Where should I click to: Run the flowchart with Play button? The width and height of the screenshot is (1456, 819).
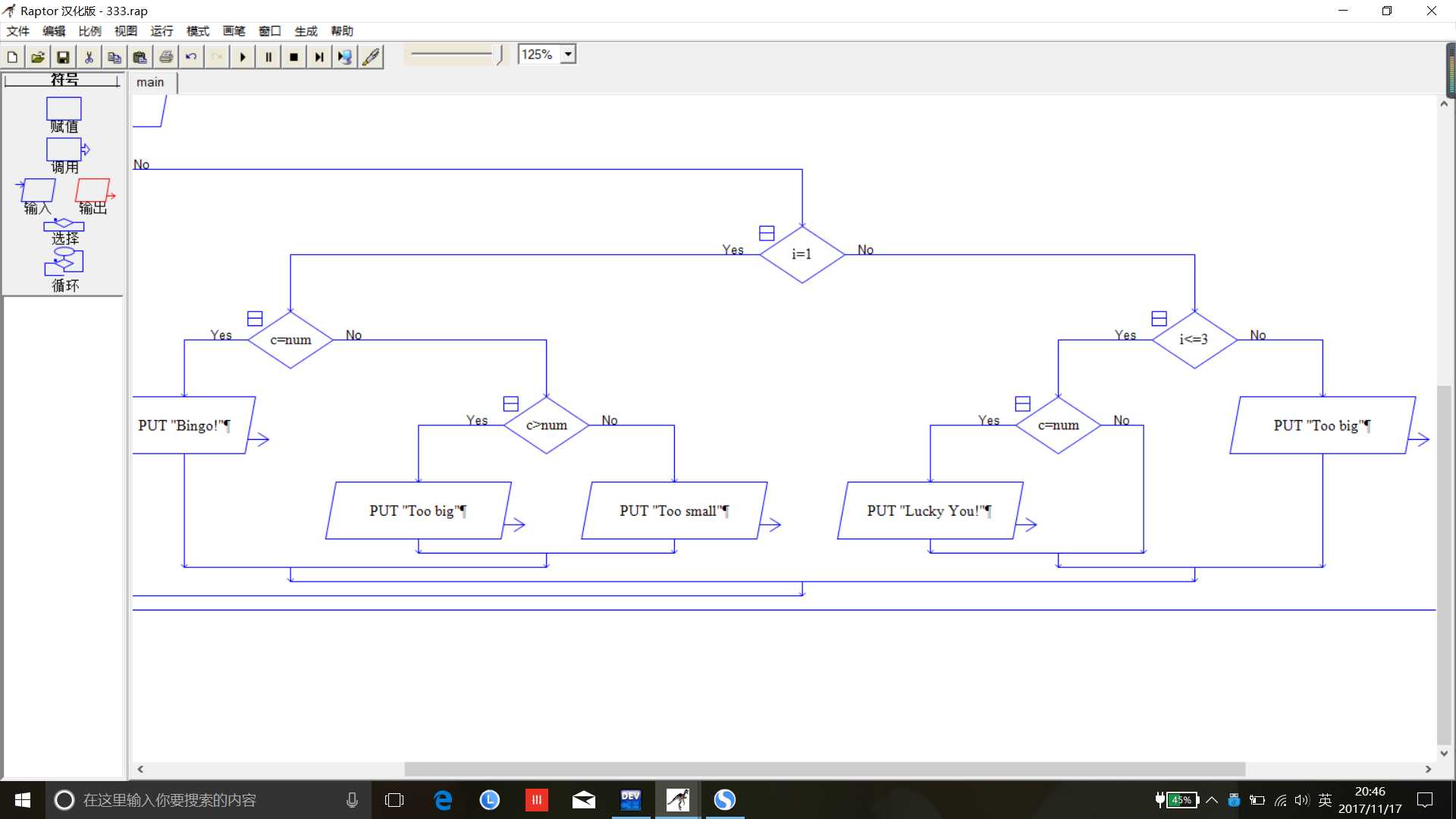coord(243,57)
